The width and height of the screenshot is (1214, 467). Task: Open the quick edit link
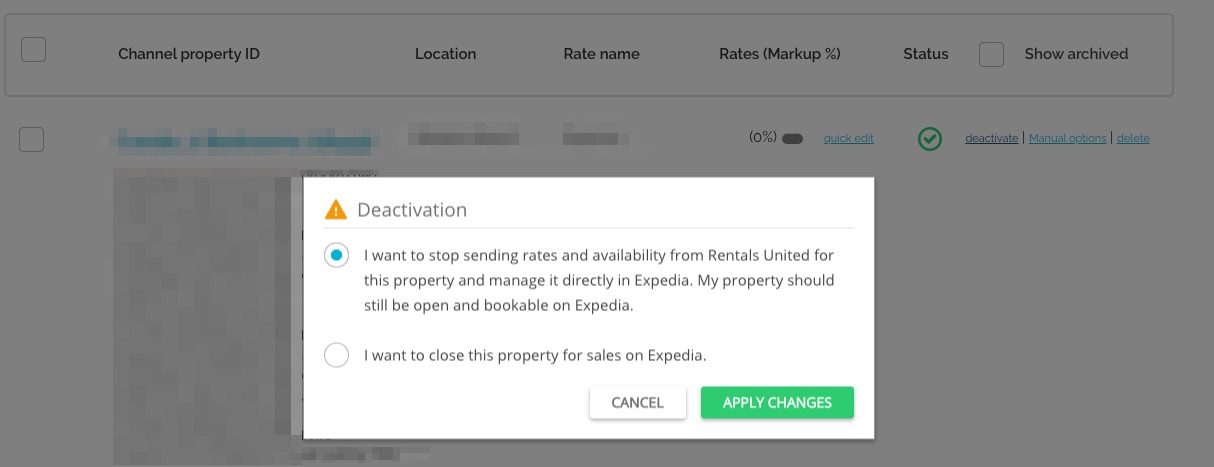point(849,139)
